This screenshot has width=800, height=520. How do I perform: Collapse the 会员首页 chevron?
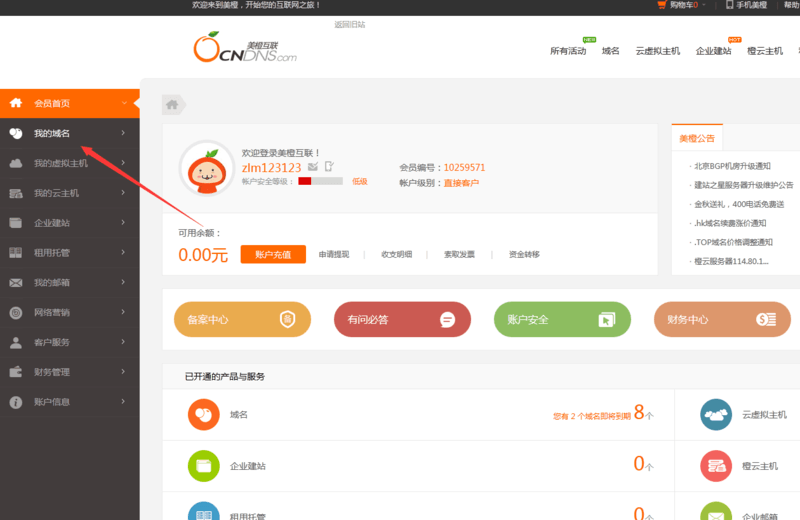(x=123, y=103)
